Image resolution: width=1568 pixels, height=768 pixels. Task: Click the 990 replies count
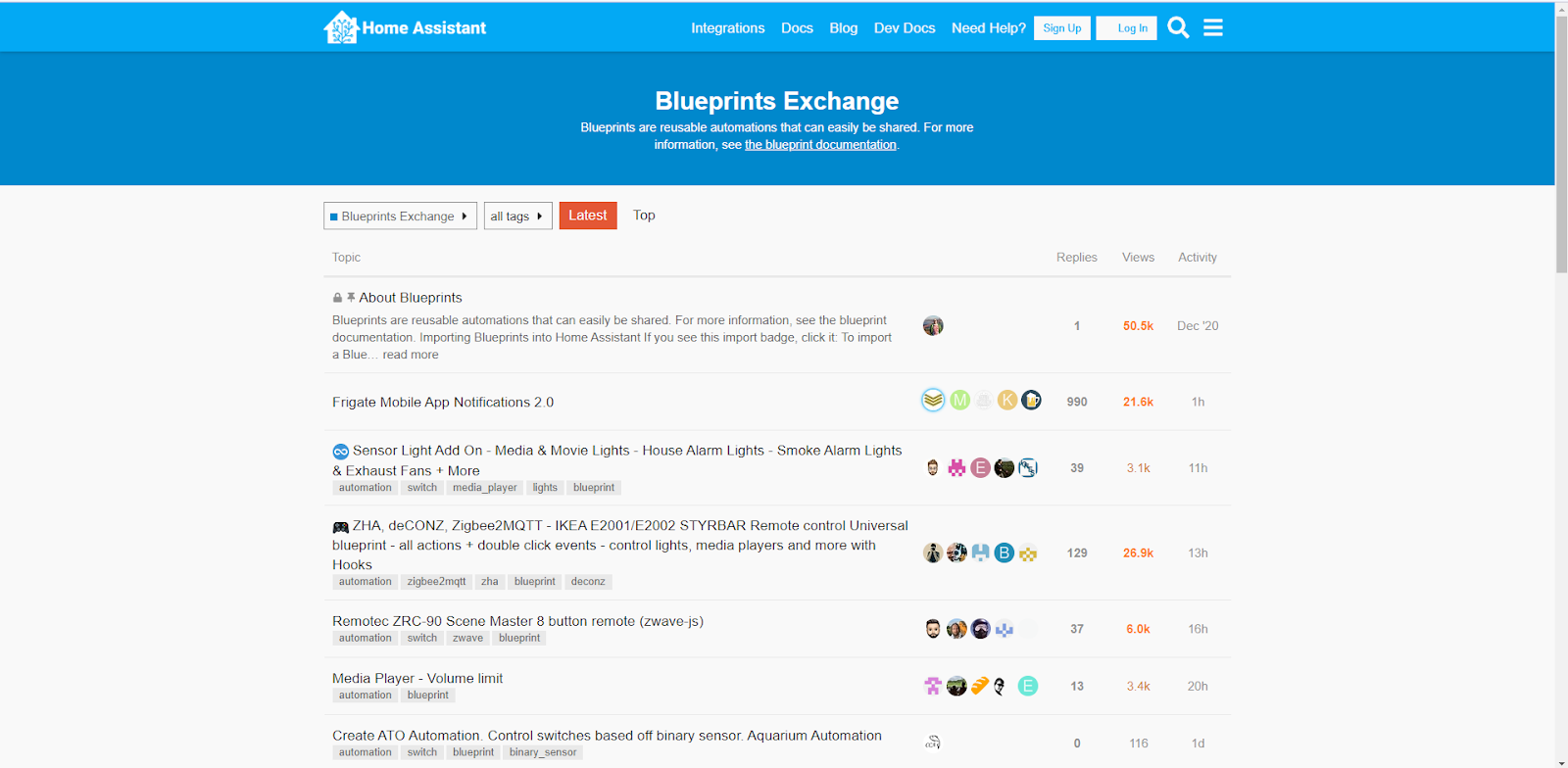[x=1077, y=402]
